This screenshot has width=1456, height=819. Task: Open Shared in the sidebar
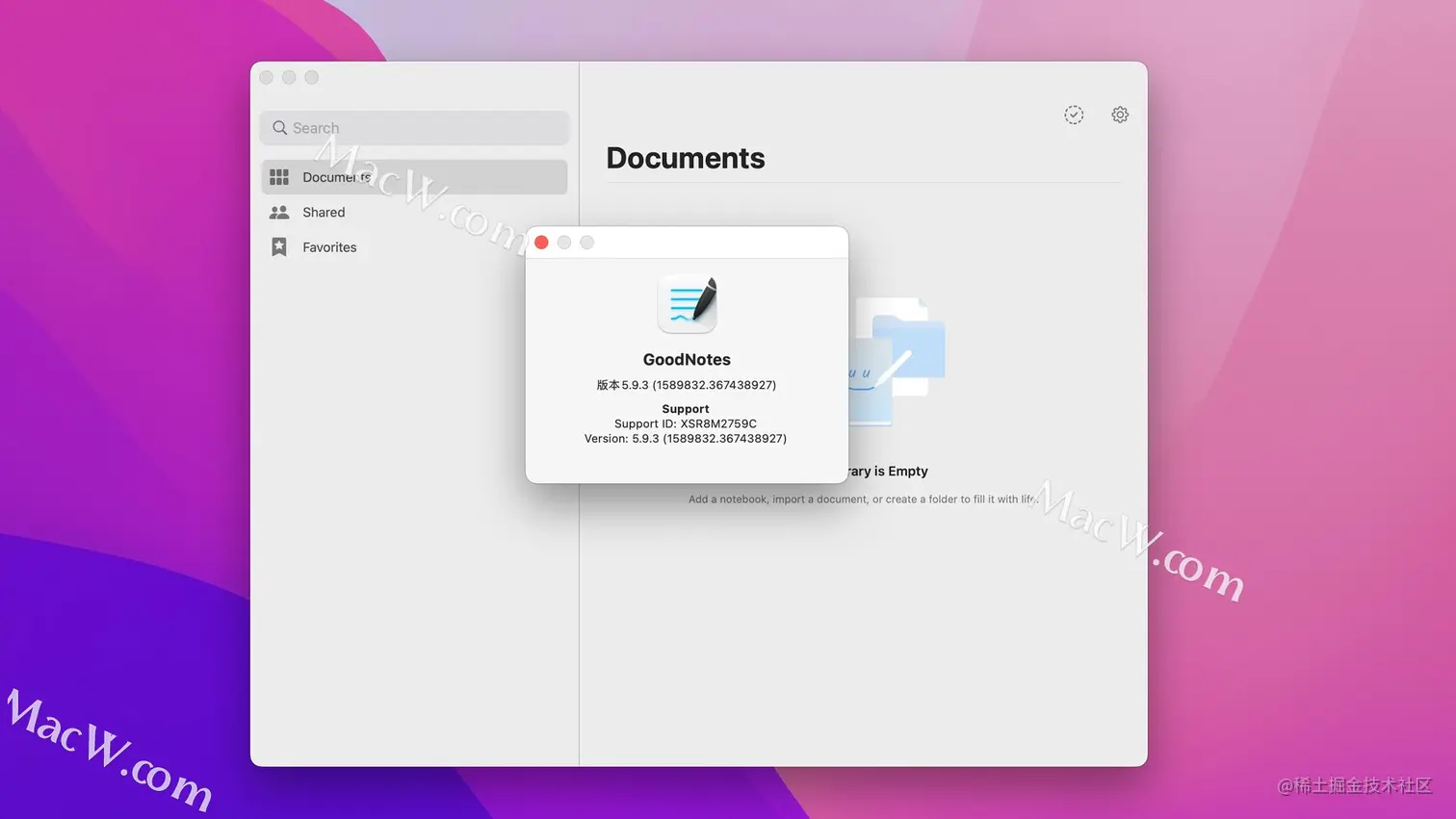[x=414, y=212]
